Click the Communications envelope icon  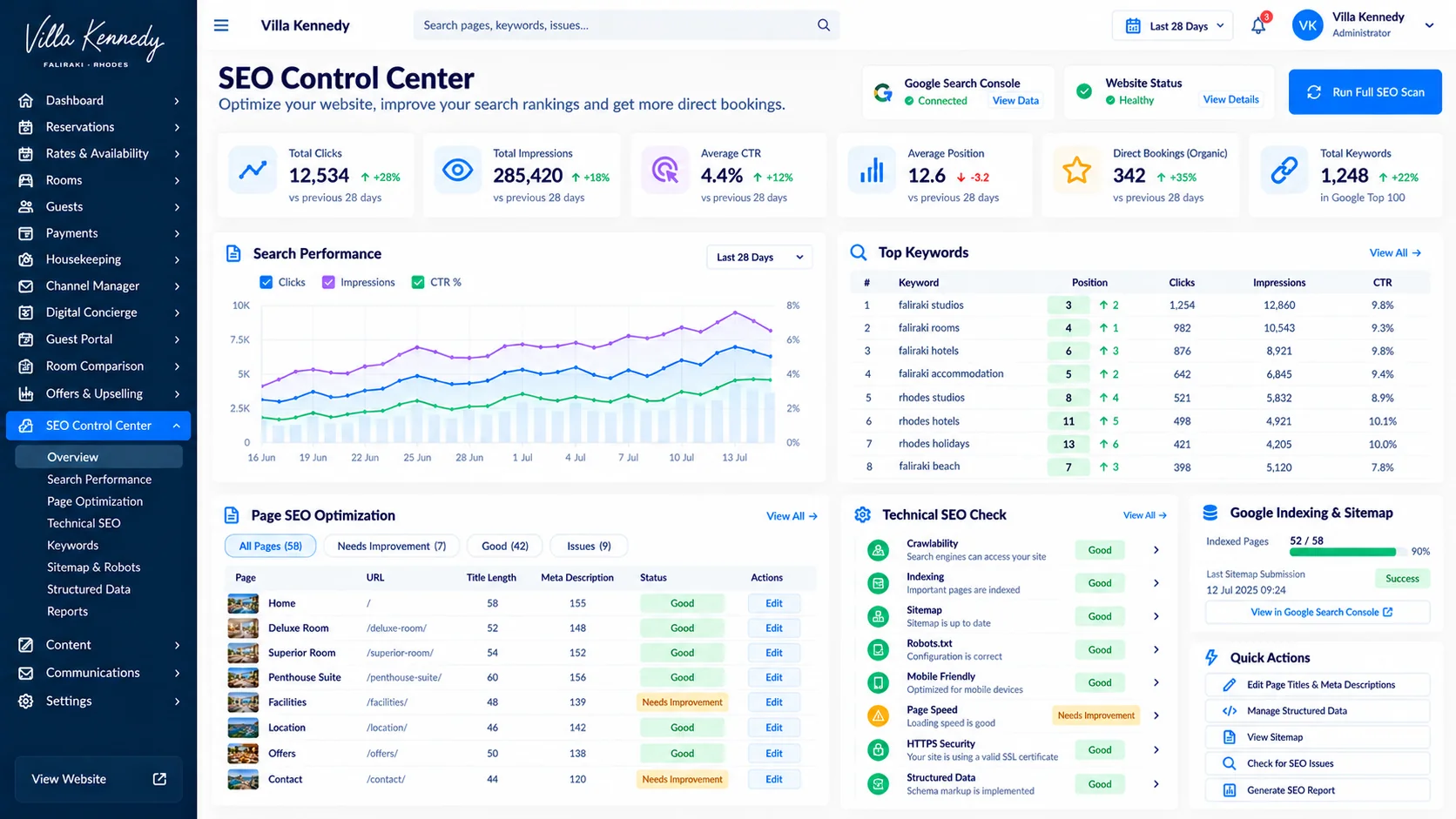click(26, 673)
